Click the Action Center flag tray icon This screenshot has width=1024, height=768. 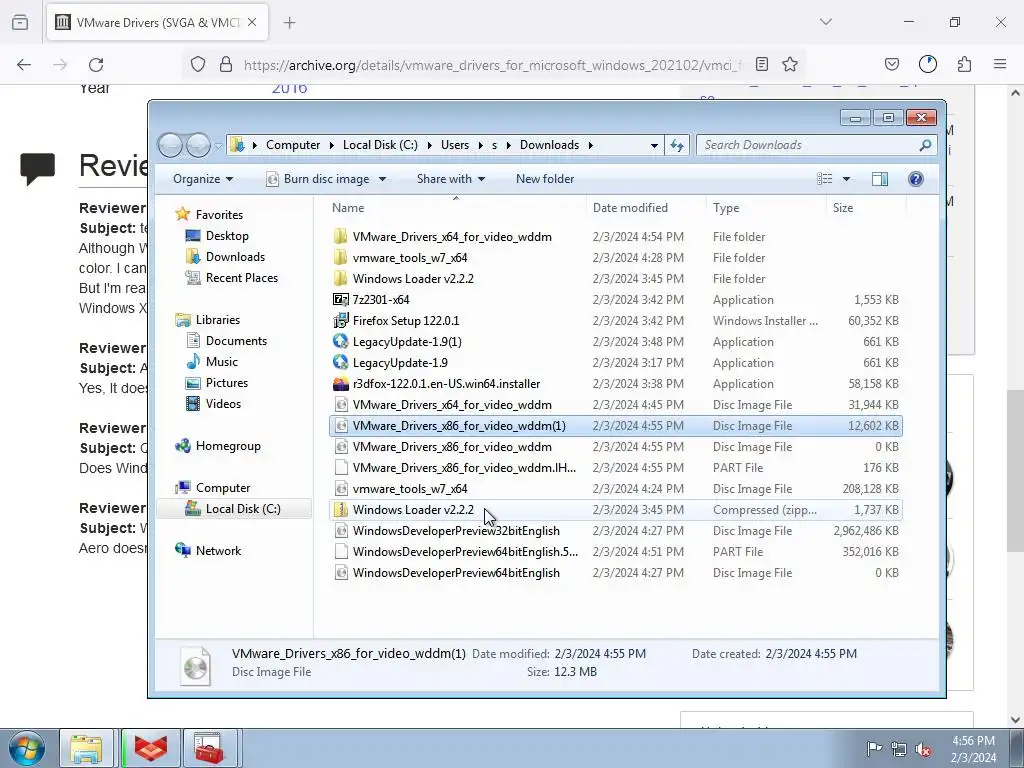point(874,749)
